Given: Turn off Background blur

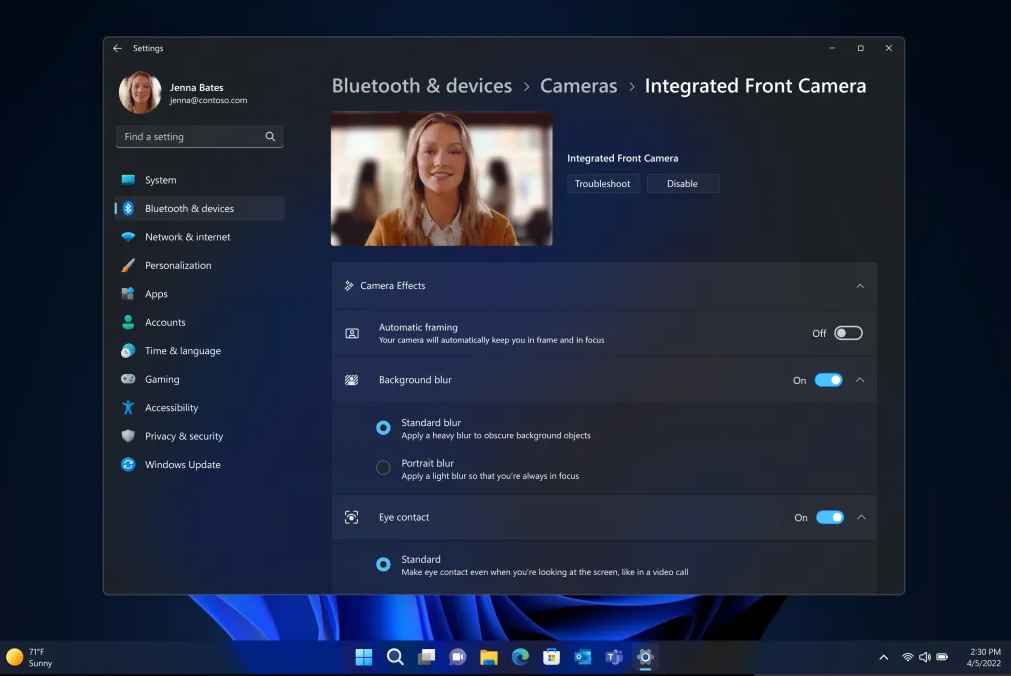Looking at the screenshot, I should click(829, 380).
